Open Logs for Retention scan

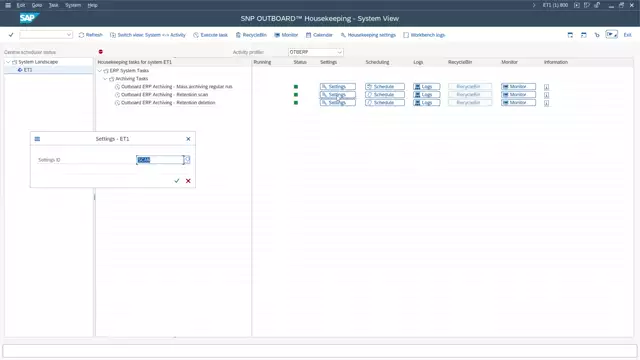(x=427, y=95)
